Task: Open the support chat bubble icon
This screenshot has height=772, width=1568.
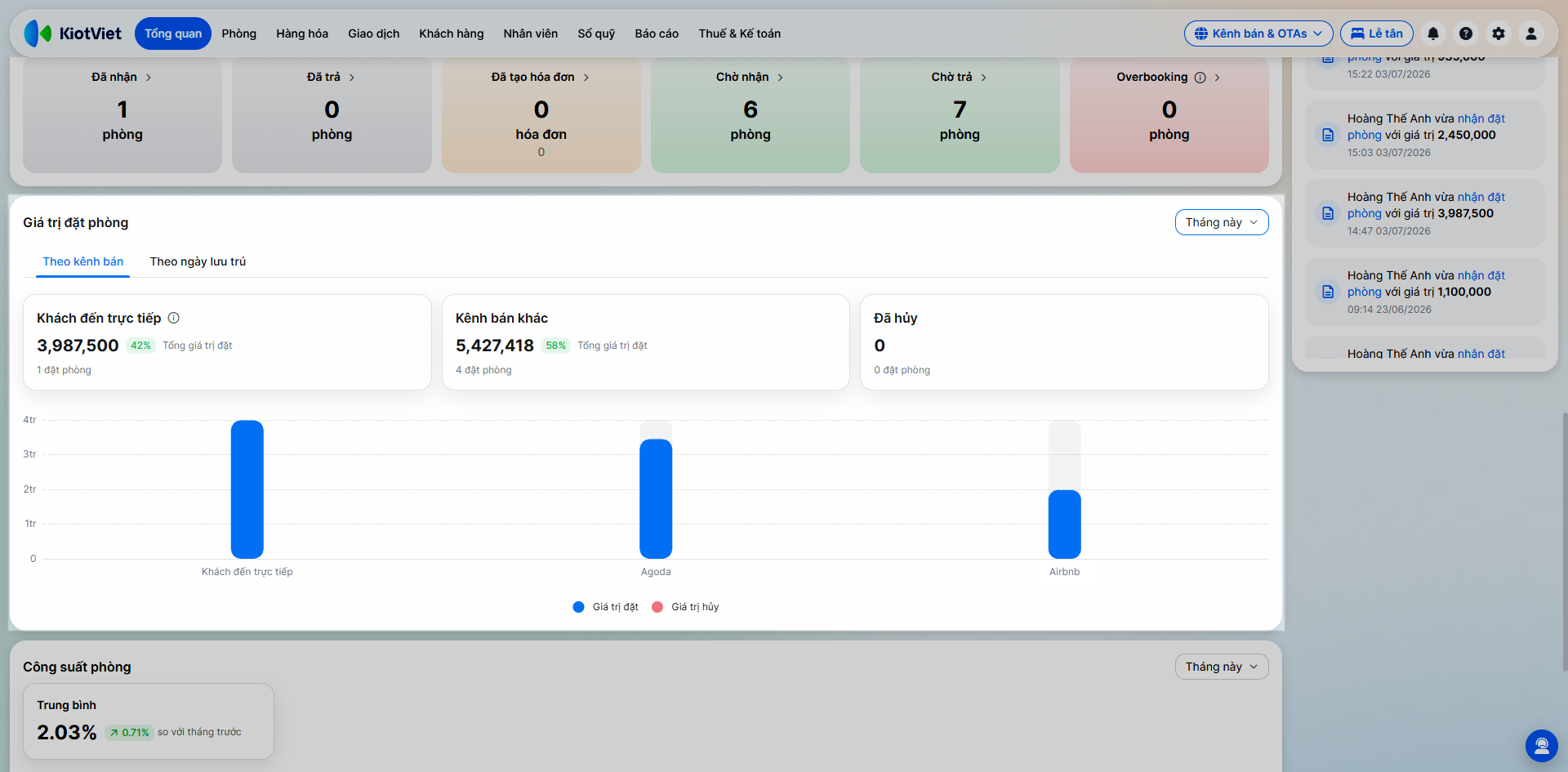Action: coord(1542,746)
